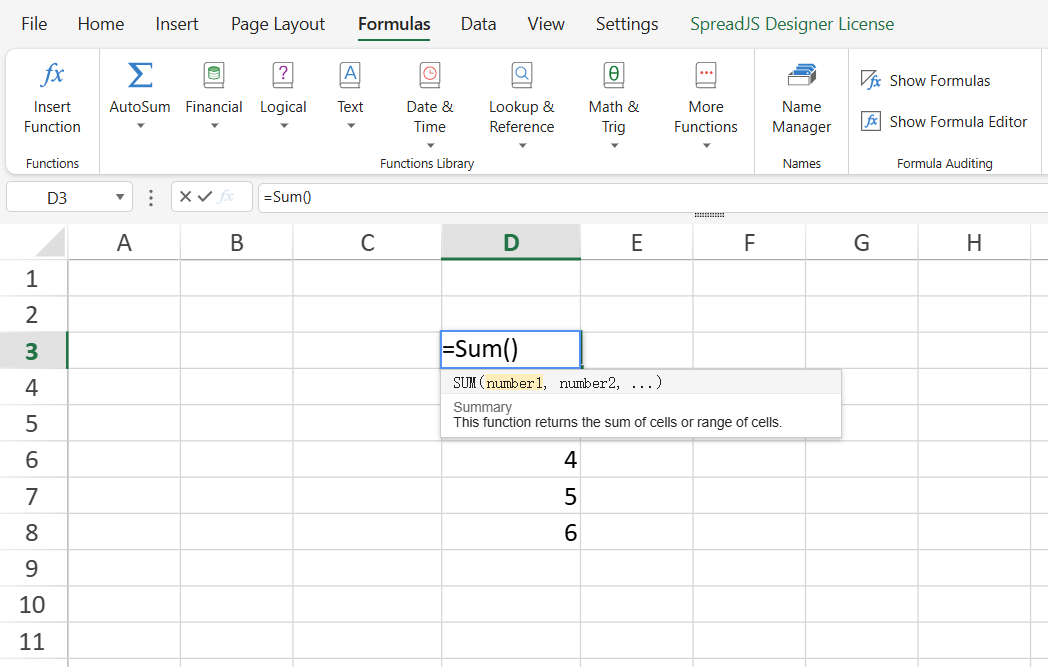Image resolution: width=1048 pixels, height=667 pixels.
Task: Open the three-dot menu next to the name box
Action: tap(151, 197)
